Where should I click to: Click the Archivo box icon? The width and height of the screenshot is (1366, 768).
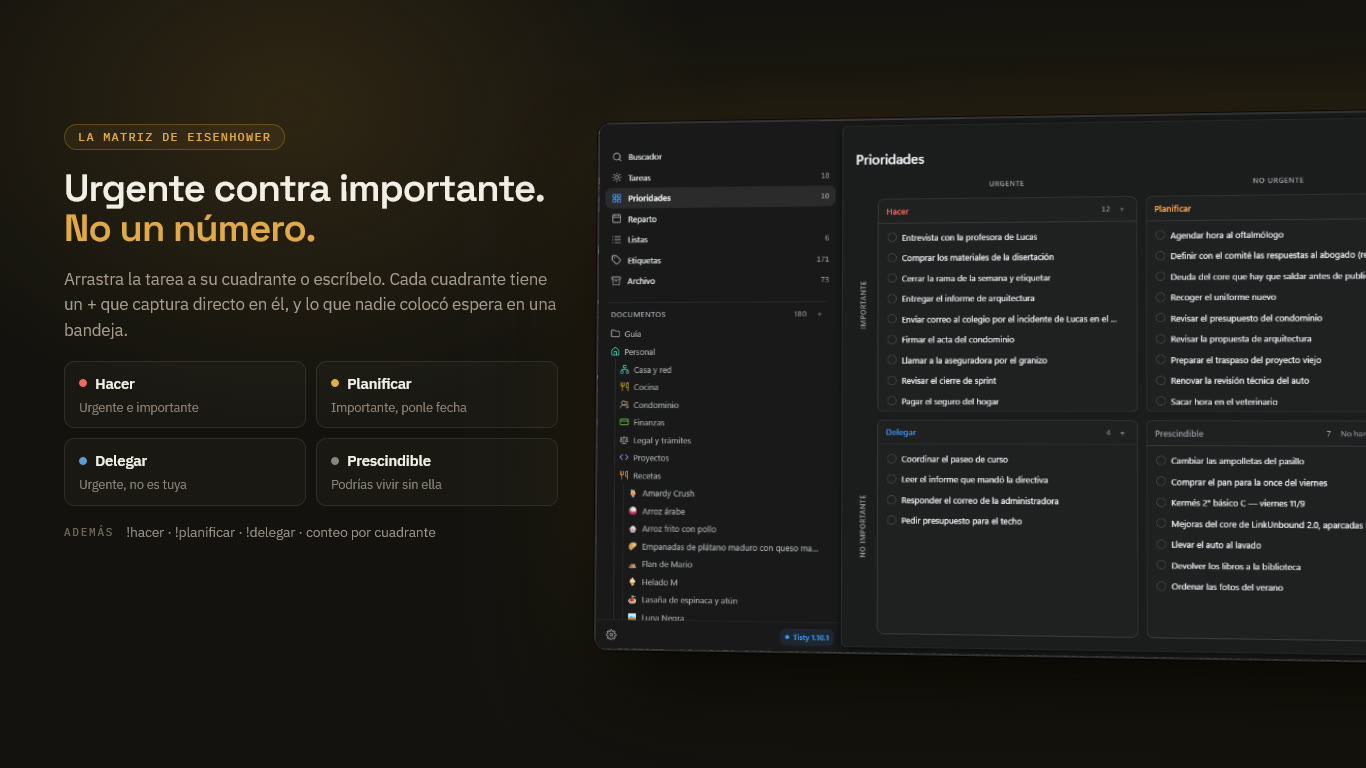617,281
